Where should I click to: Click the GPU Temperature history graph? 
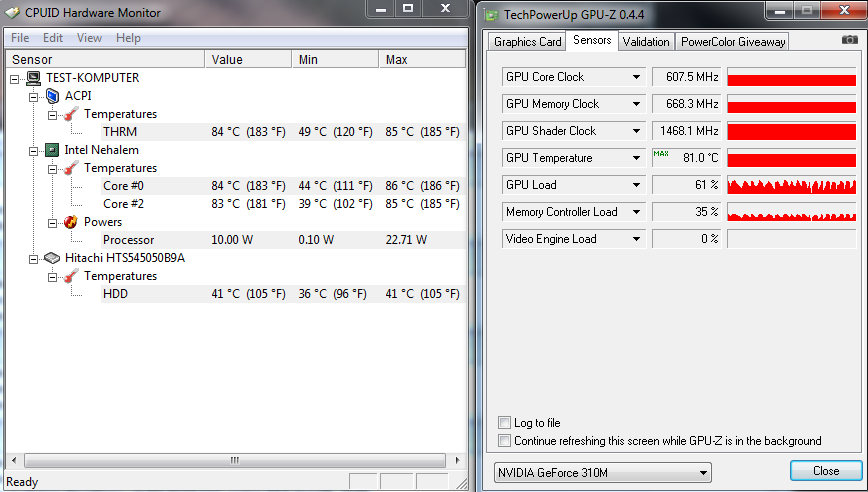[791, 158]
